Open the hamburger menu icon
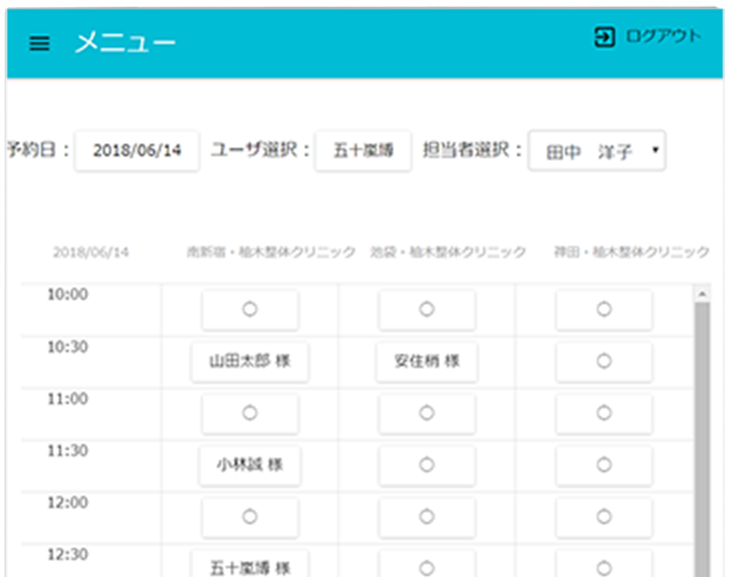Viewport: 731px width, 577px height. click(x=39, y=44)
